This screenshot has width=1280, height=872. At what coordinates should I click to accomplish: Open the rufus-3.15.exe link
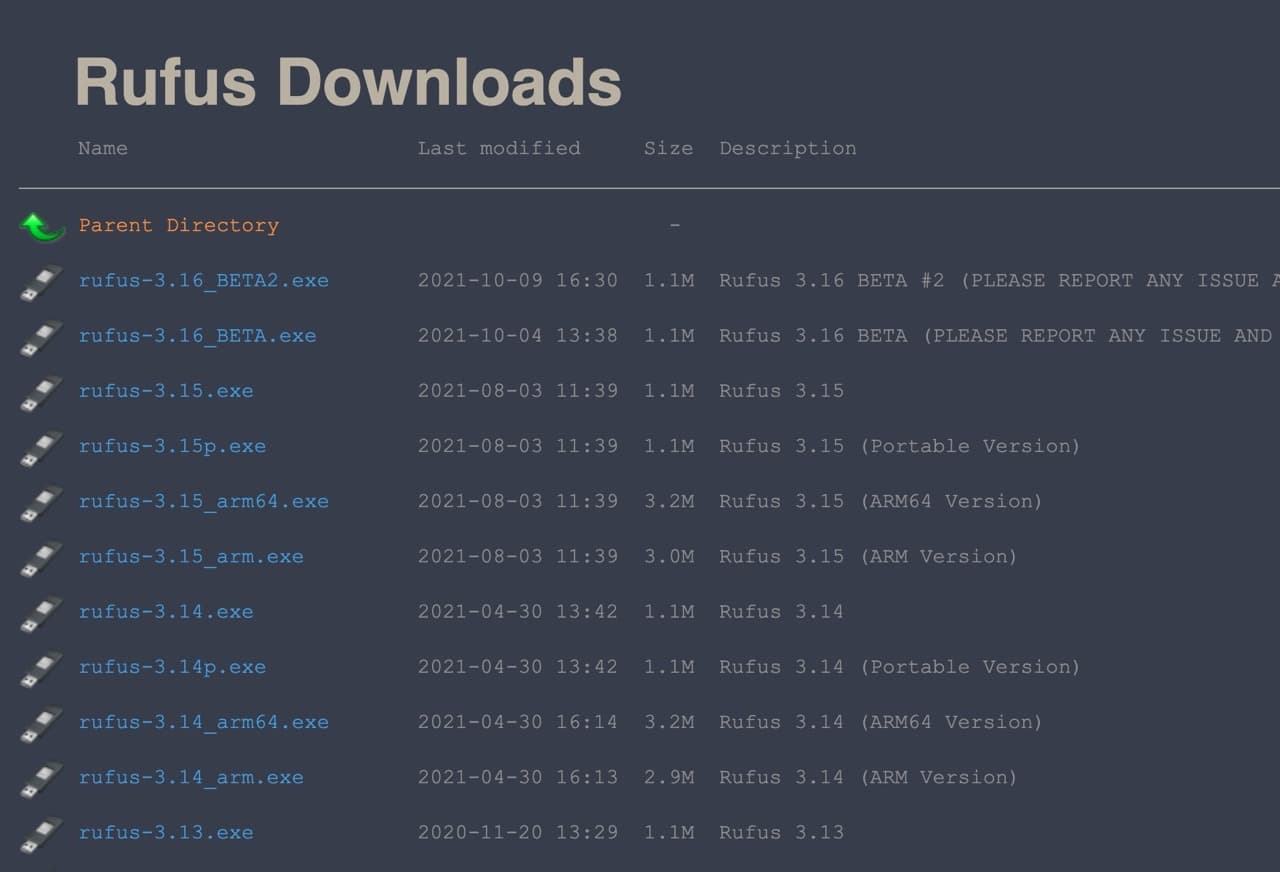coord(166,390)
